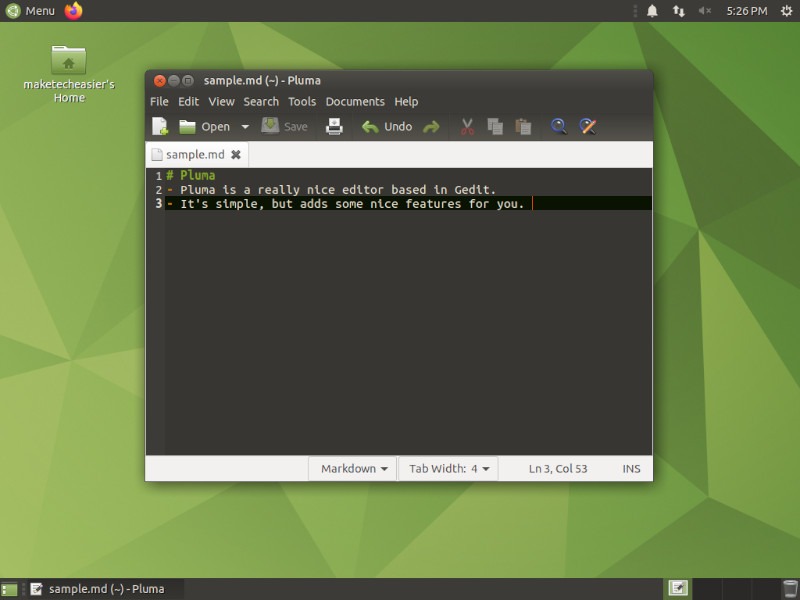This screenshot has height=600, width=800.
Task: Open the Search menu
Action: coord(261,101)
